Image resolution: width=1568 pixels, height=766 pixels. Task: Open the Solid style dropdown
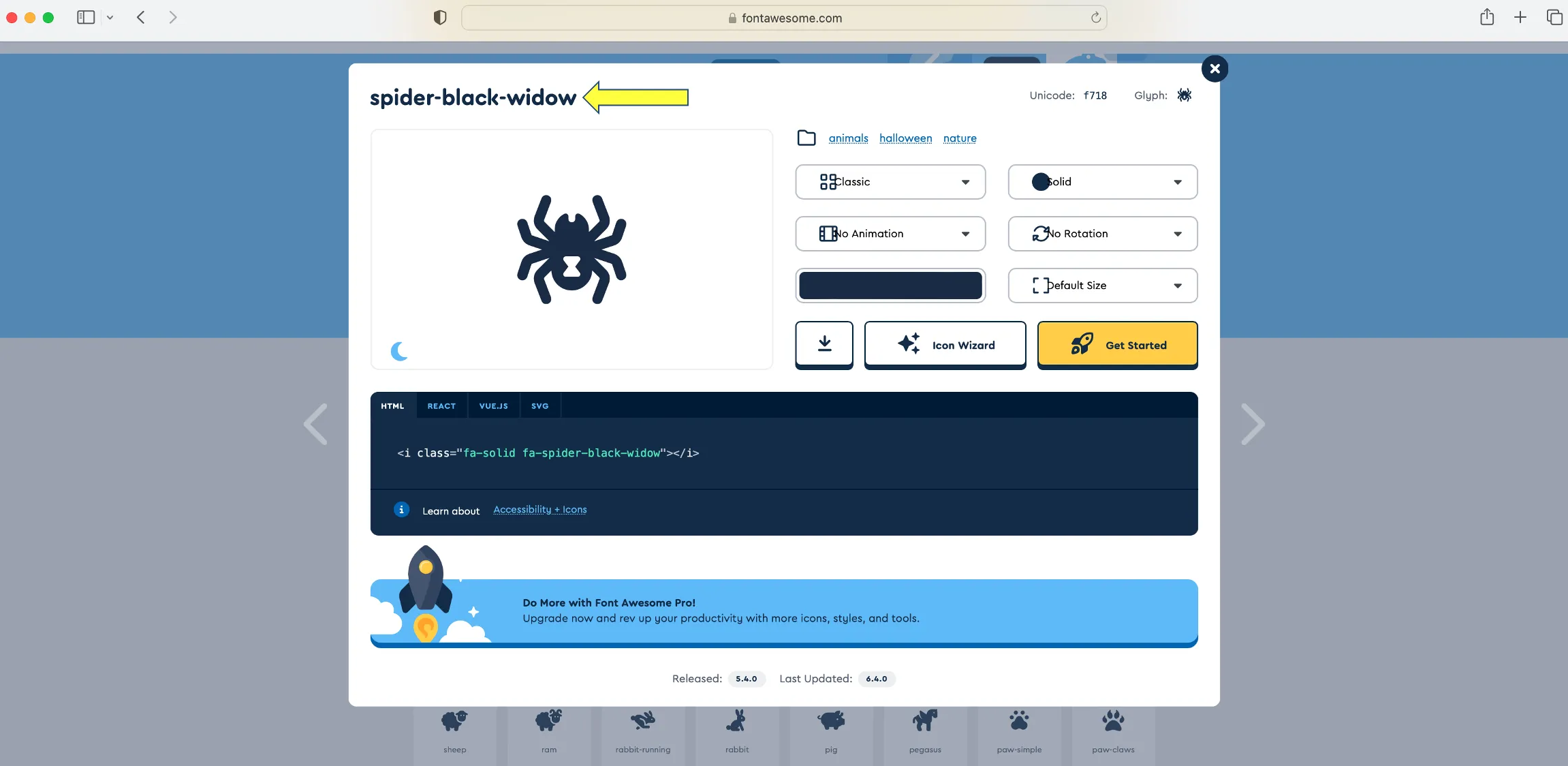click(1103, 182)
